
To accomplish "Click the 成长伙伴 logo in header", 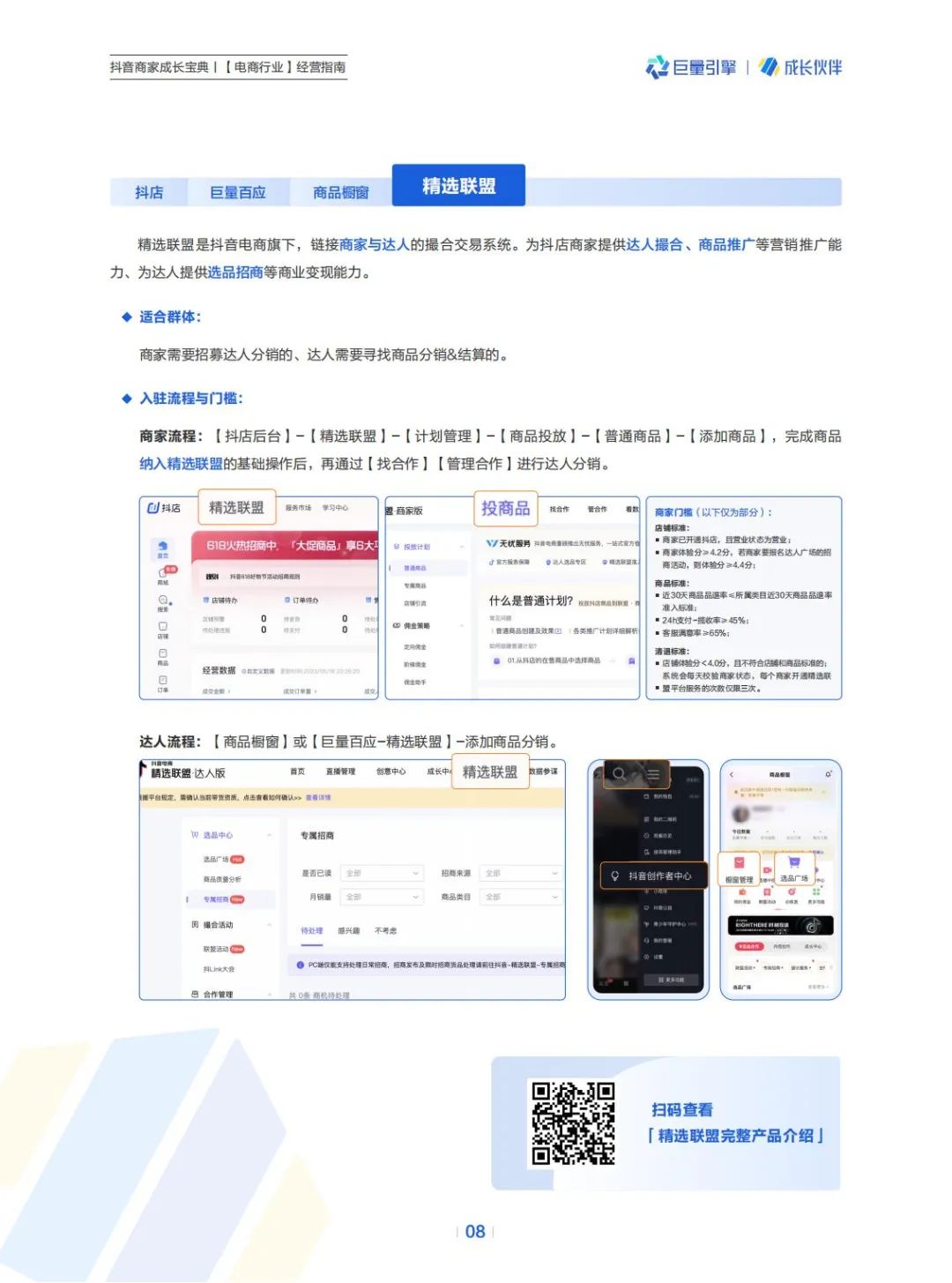I will pyautogui.click(x=800, y=68).
